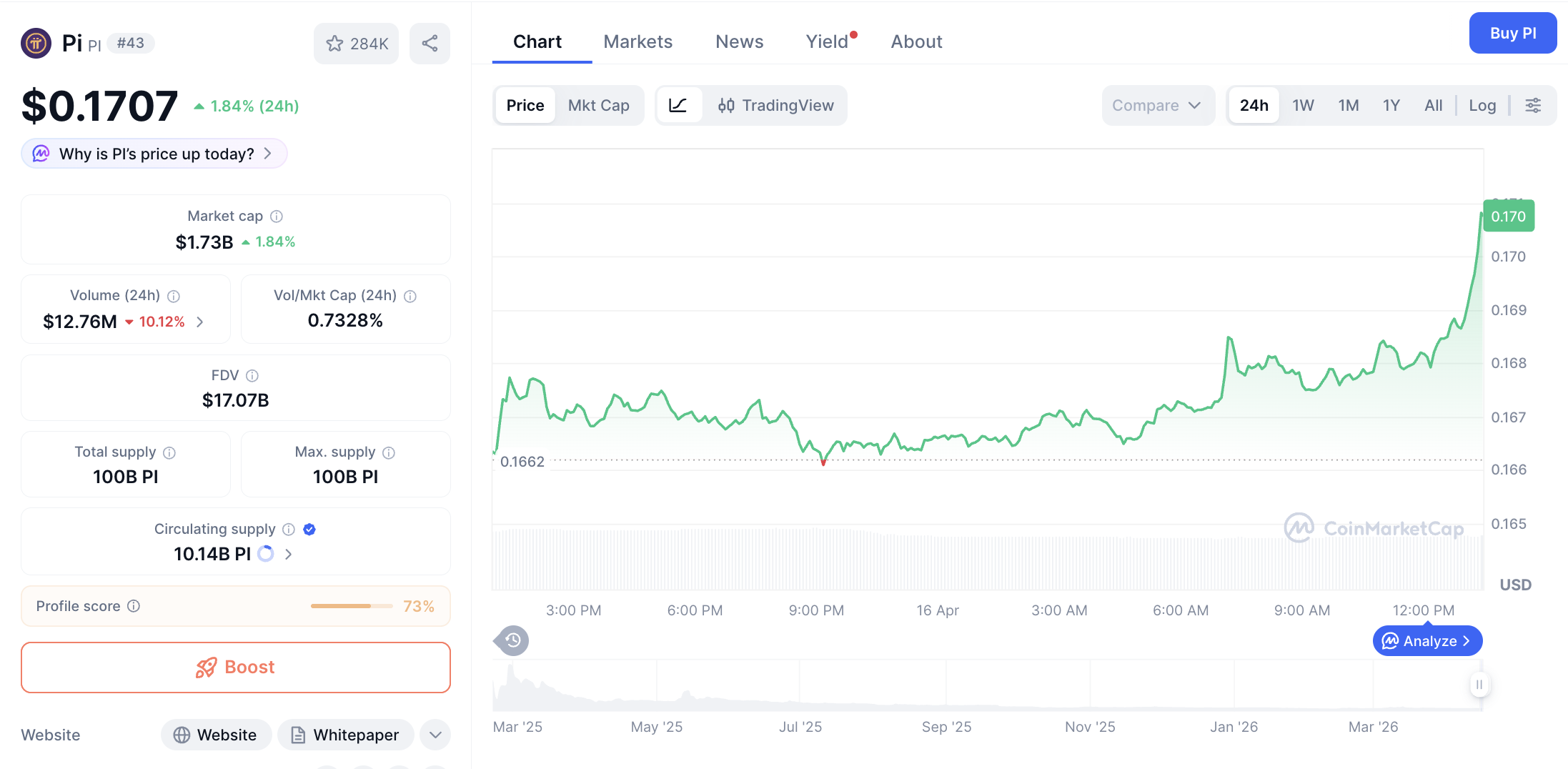
Task: Open the Yield tab
Action: pos(828,41)
